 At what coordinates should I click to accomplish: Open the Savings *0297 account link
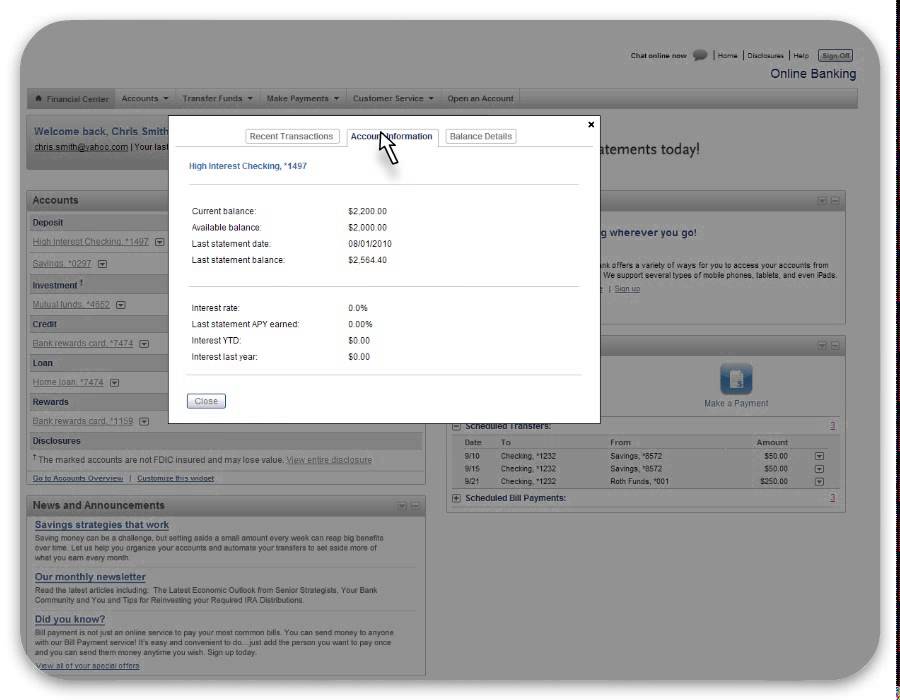[62, 264]
